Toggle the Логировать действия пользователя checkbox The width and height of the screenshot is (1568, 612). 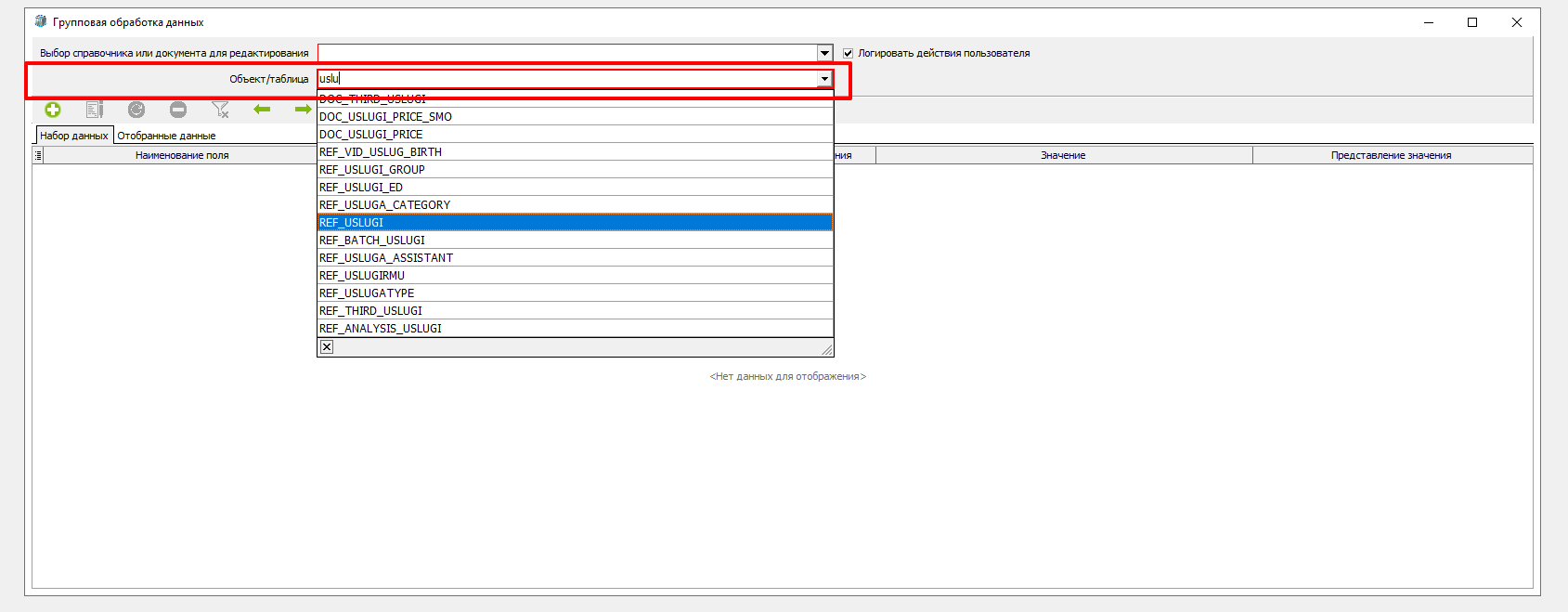pos(848,53)
